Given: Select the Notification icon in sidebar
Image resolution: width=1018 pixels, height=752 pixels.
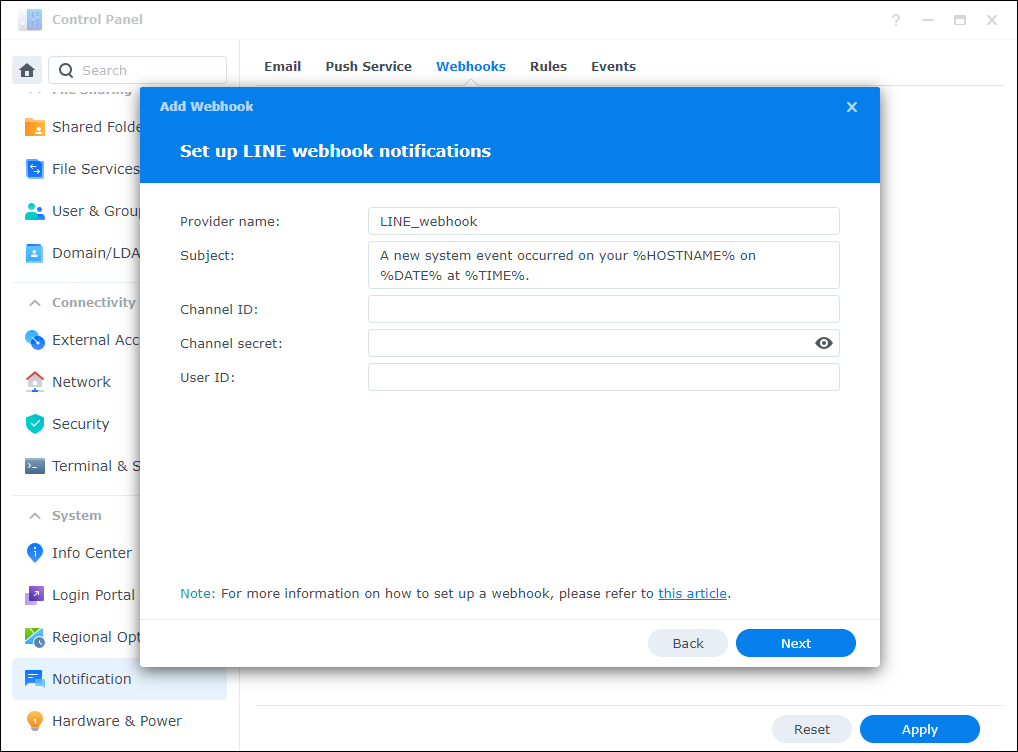Looking at the screenshot, I should [x=34, y=679].
